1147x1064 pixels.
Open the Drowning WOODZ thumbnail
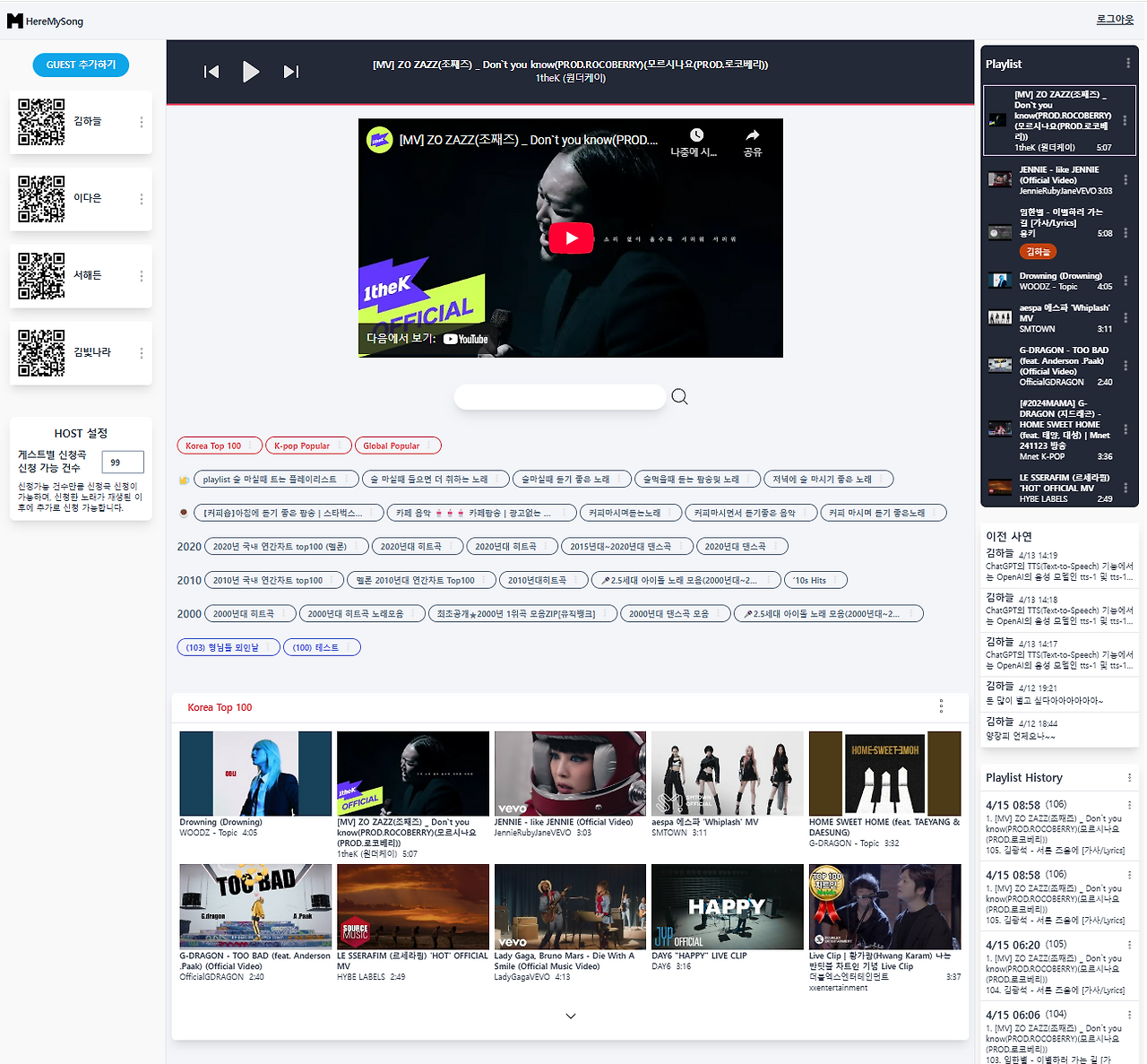[255, 773]
